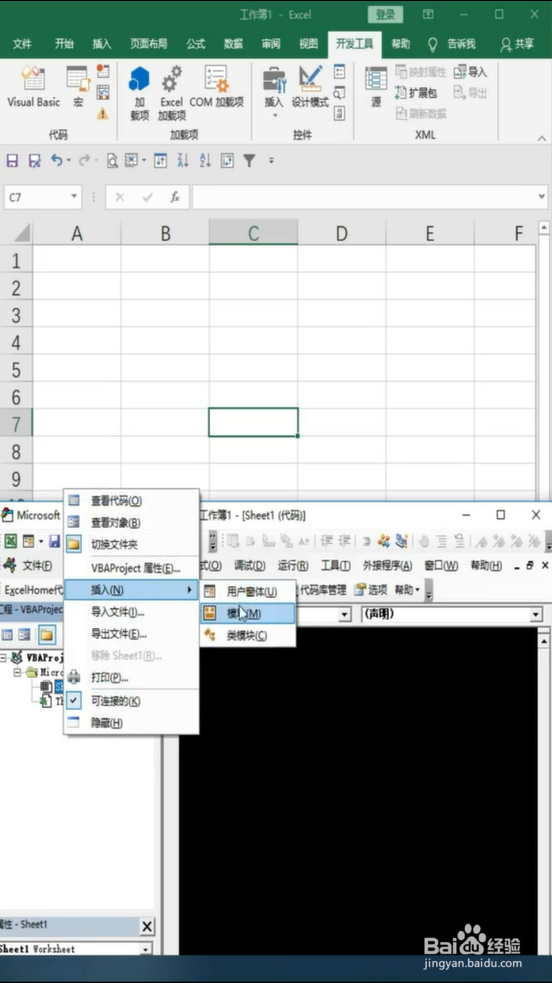The height and width of the screenshot is (983, 552).
Task: Select 用户窗体(U) in the submenu
Action: click(247, 592)
